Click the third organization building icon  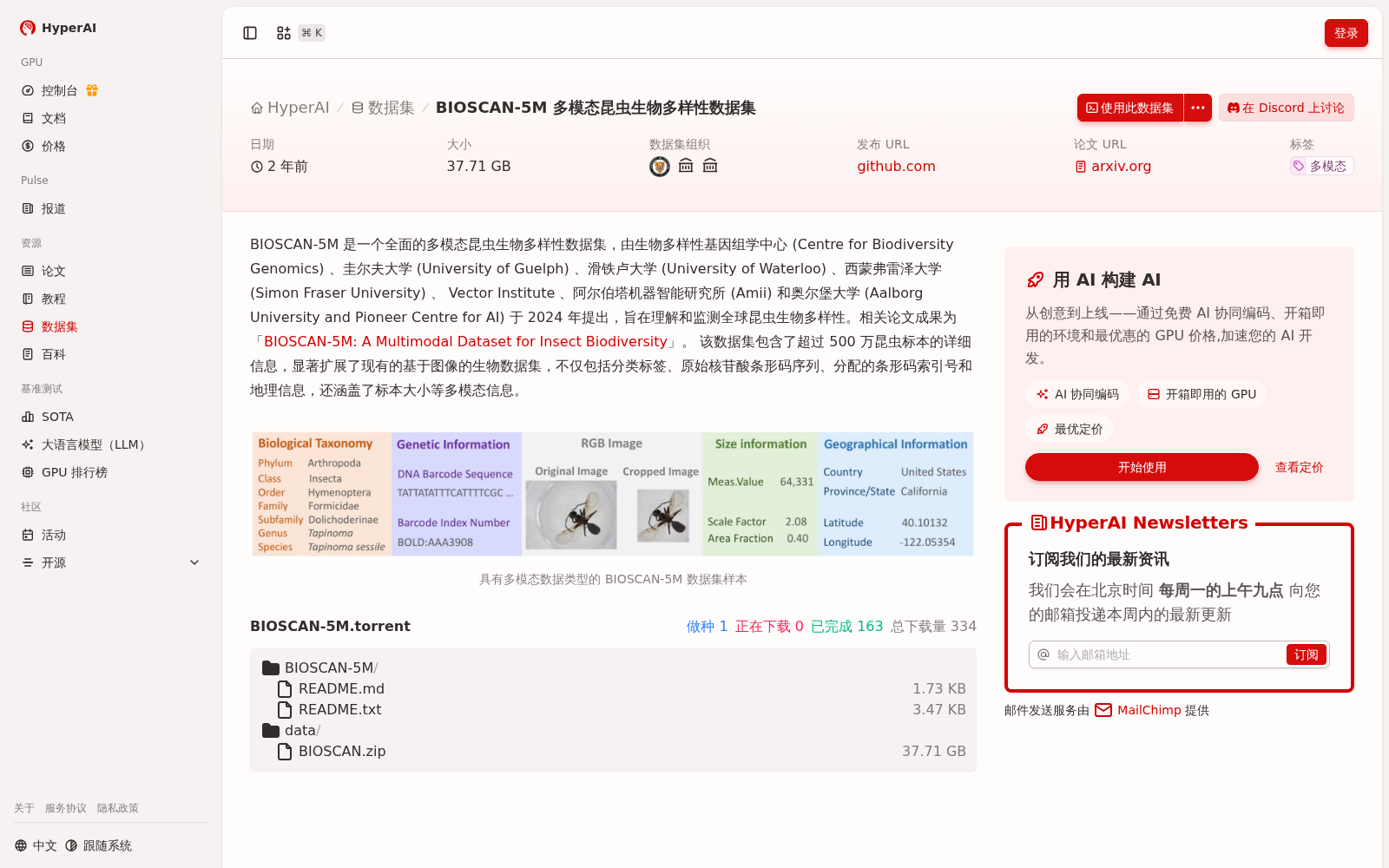coord(710,166)
